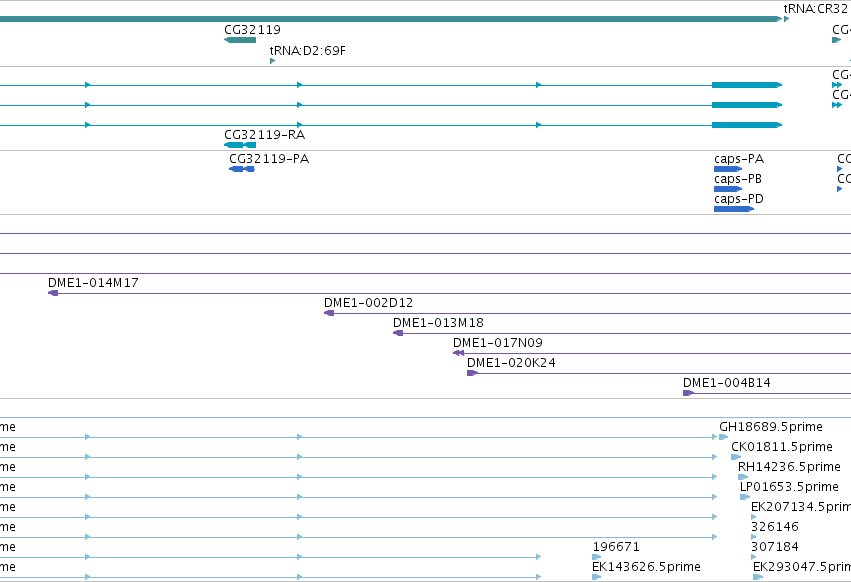Click the EK143626.5prime EST marker
Viewport: 851px width, 582px height.
(x=596, y=577)
